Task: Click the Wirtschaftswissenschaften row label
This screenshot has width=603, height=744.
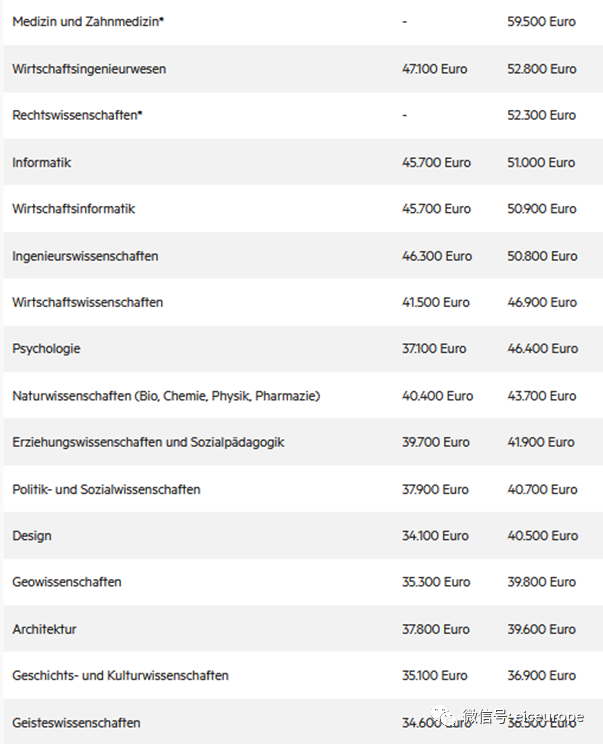Action: coord(88,302)
